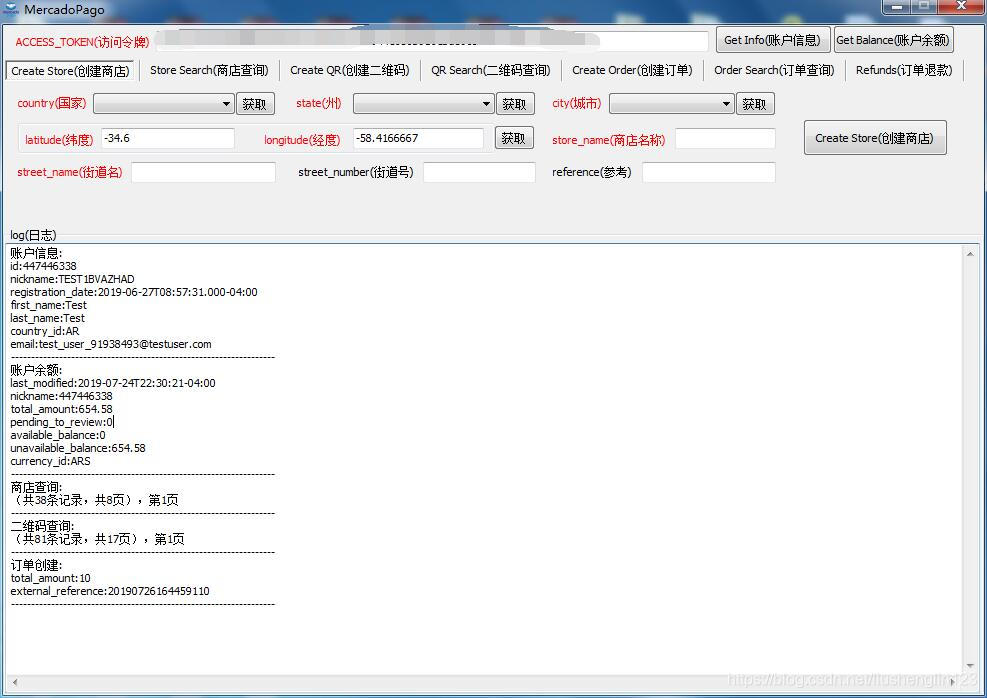
Task: Open the Create Store(创建商店) tab
Action: [x=70, y=70]
